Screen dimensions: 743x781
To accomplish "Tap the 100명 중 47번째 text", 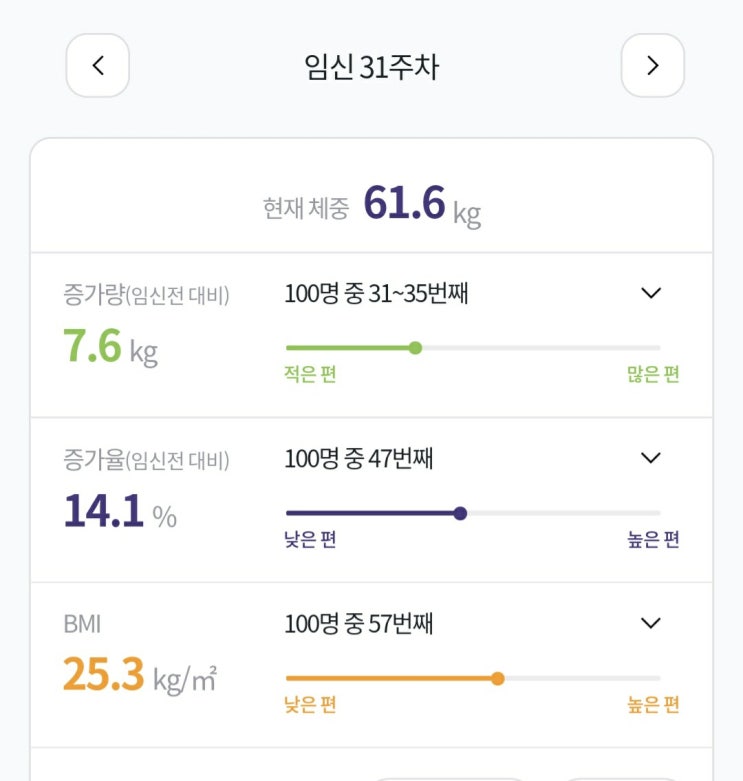I will point(359,458).
